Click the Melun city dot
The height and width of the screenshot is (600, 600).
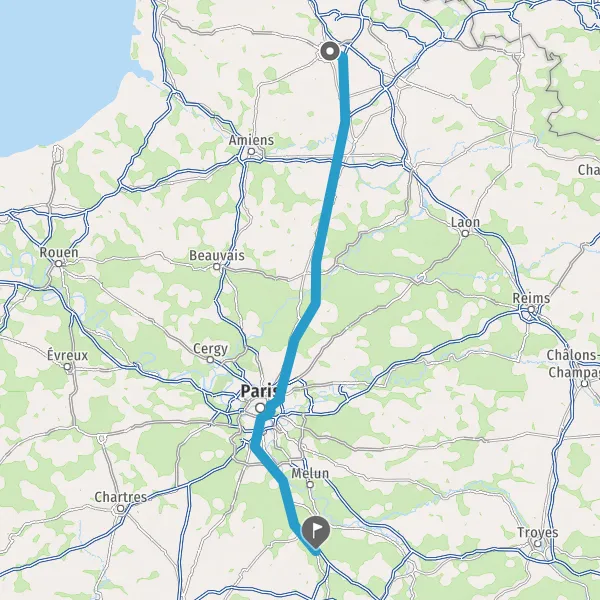click(310, 485)
